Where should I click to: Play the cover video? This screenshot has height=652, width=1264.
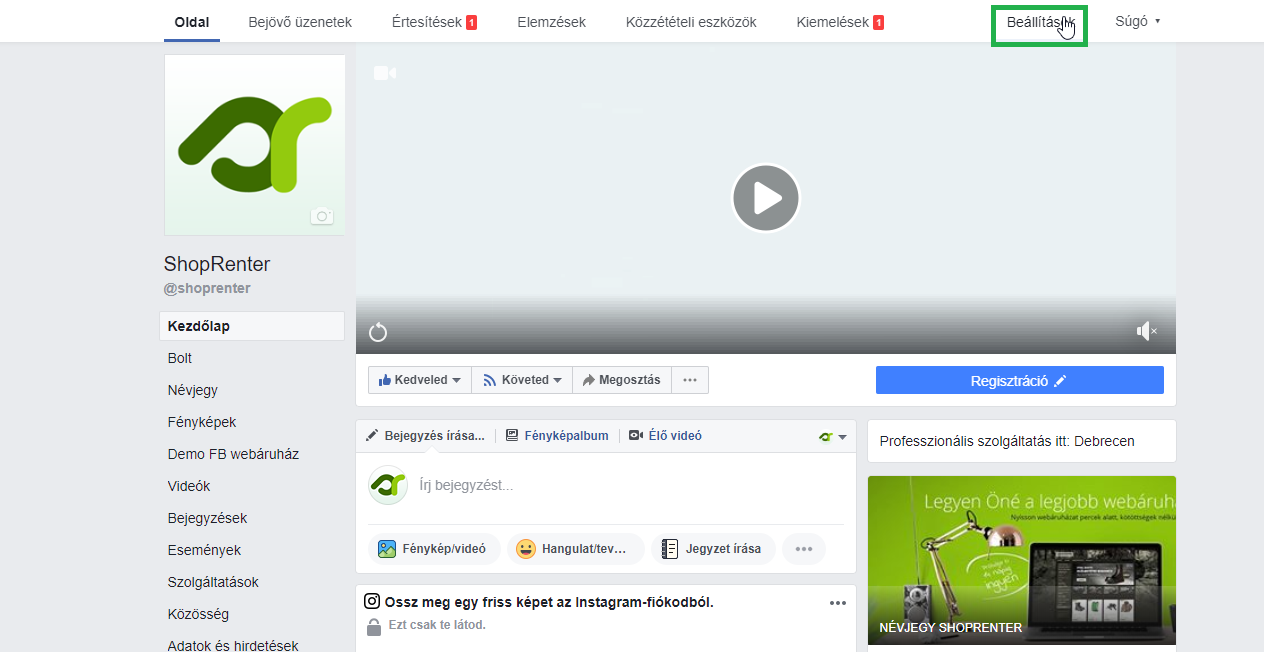click(766, 198)
